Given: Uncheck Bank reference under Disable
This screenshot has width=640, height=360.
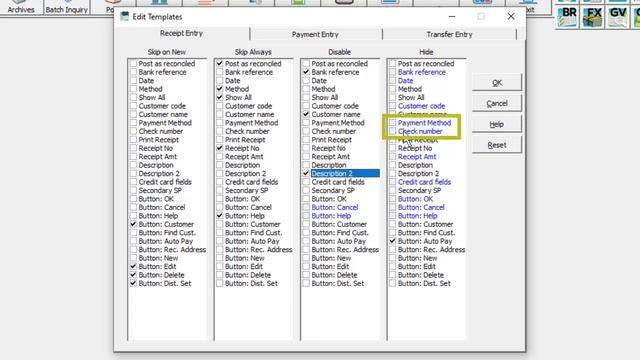Looking at the screenshot, I should click(x=306, y=72).
